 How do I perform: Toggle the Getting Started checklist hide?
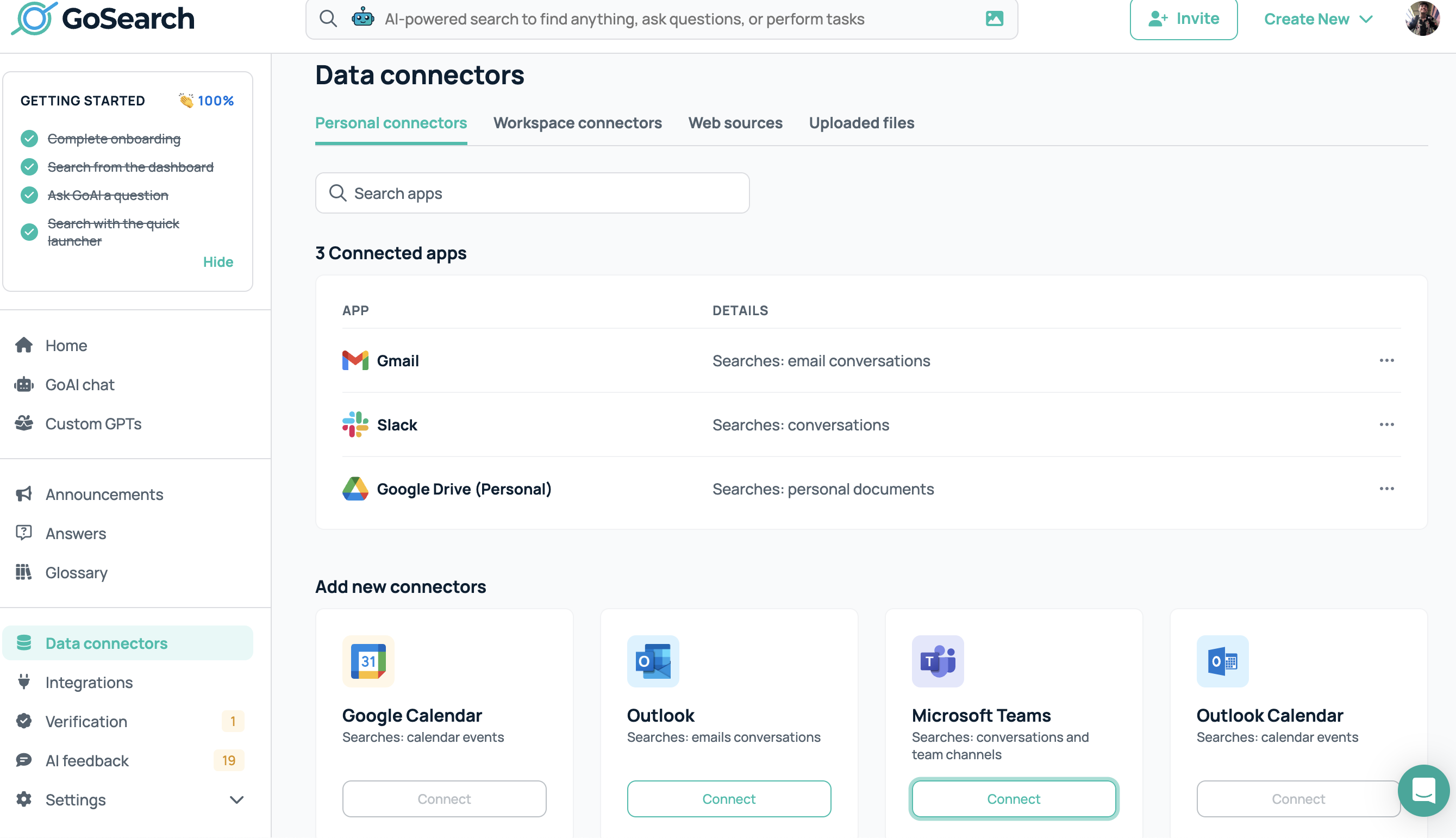[218, 261]
